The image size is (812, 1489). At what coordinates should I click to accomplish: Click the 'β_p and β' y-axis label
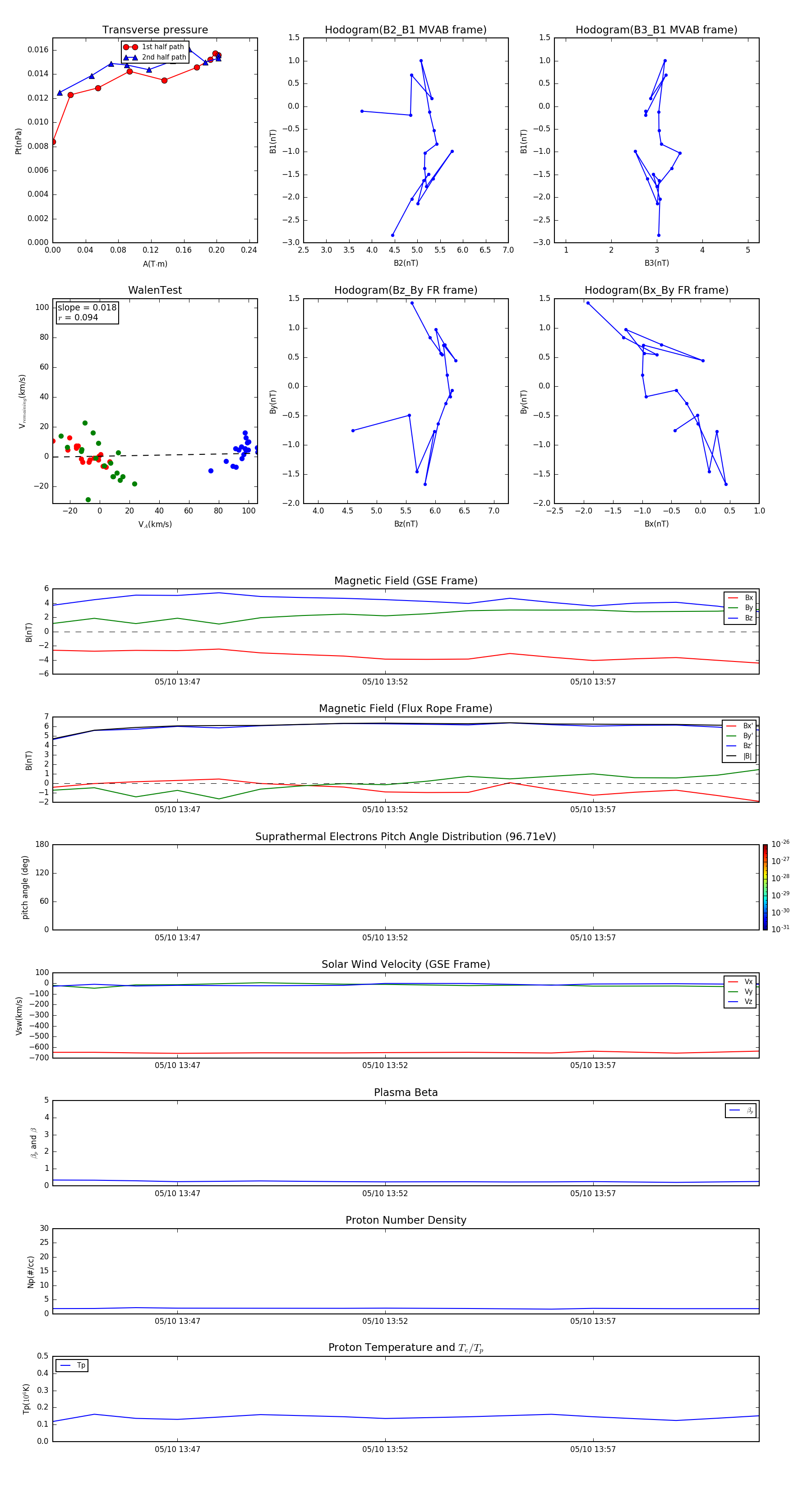[33, 1143]
